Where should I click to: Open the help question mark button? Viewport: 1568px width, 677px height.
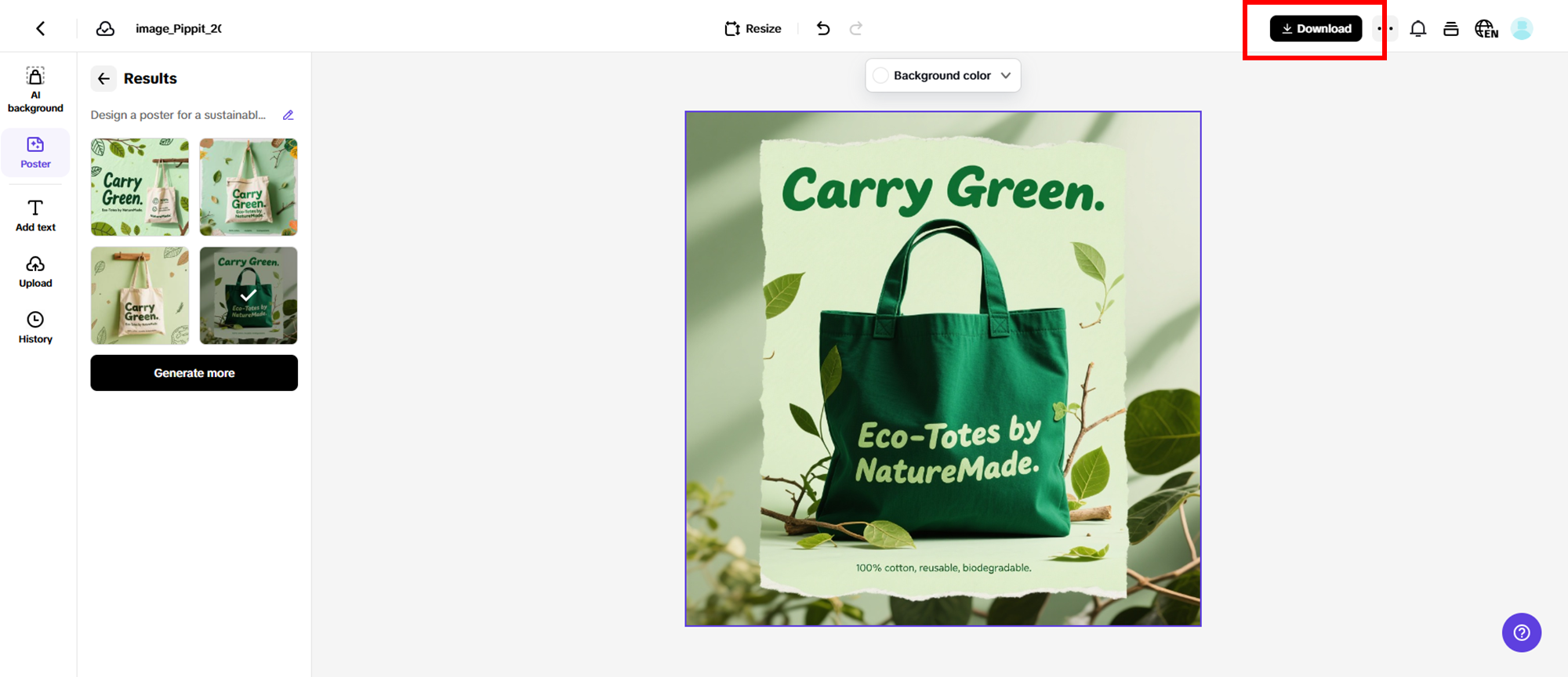point(1522,632)
